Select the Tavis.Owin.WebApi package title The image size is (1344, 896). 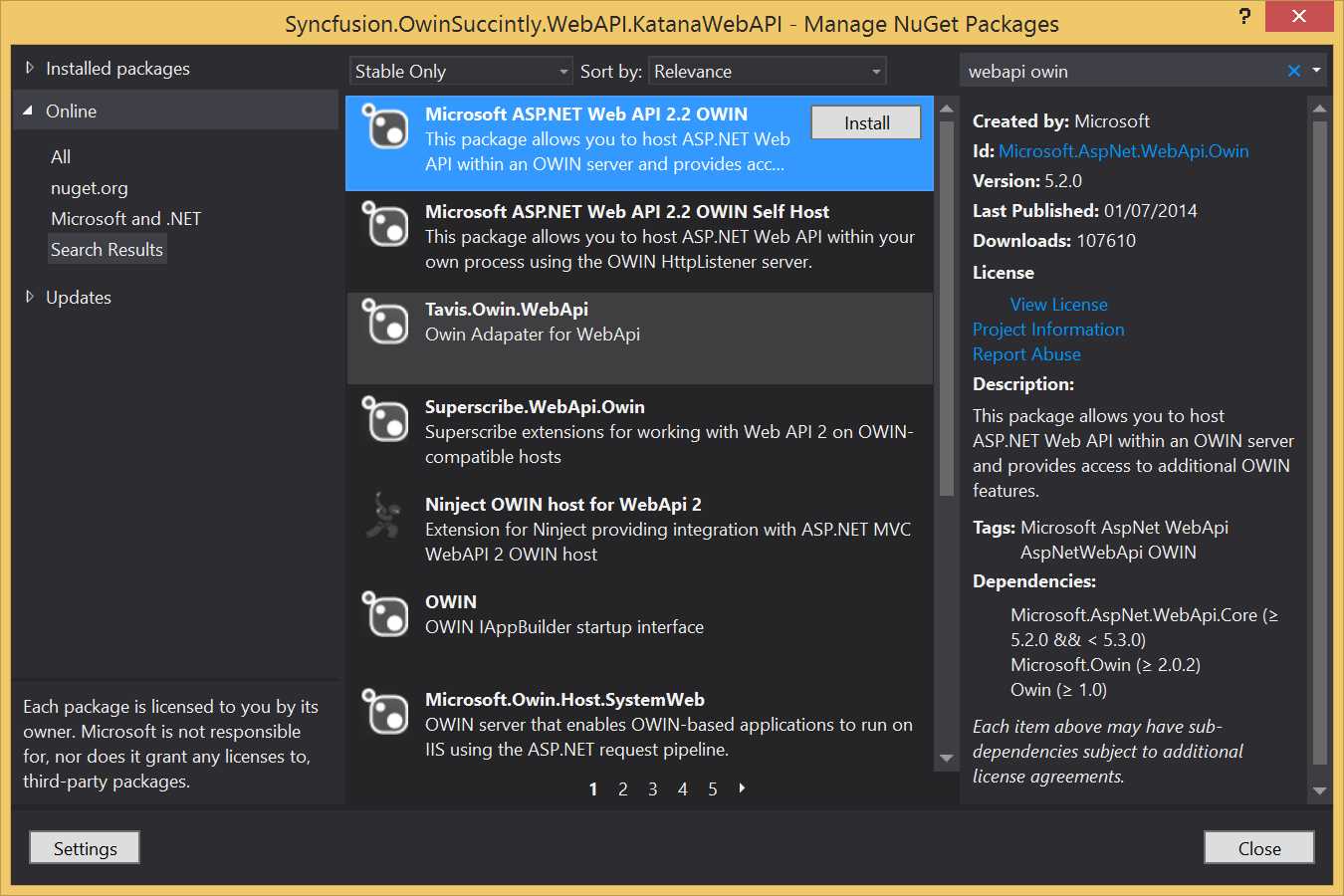click(x=507, y=309)
